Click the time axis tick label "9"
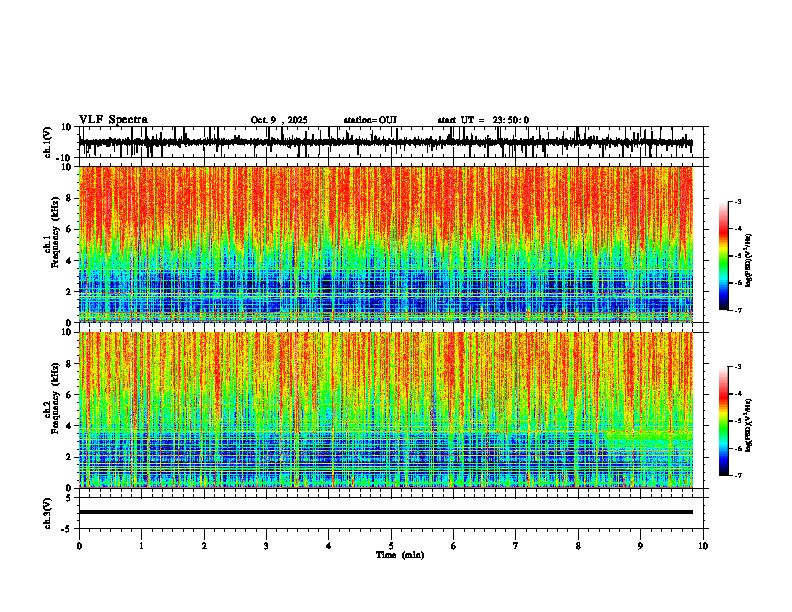Screen dimensions: 792x612 (x=640, y=546)
